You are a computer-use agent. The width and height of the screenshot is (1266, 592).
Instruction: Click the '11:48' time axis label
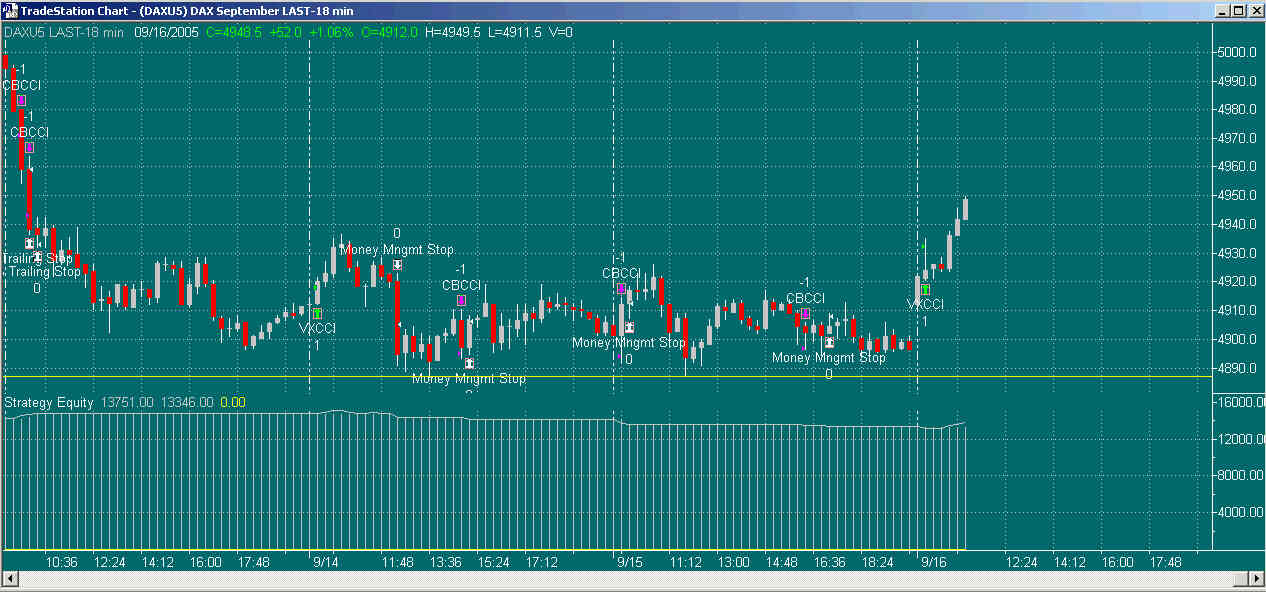pos(397,563)
